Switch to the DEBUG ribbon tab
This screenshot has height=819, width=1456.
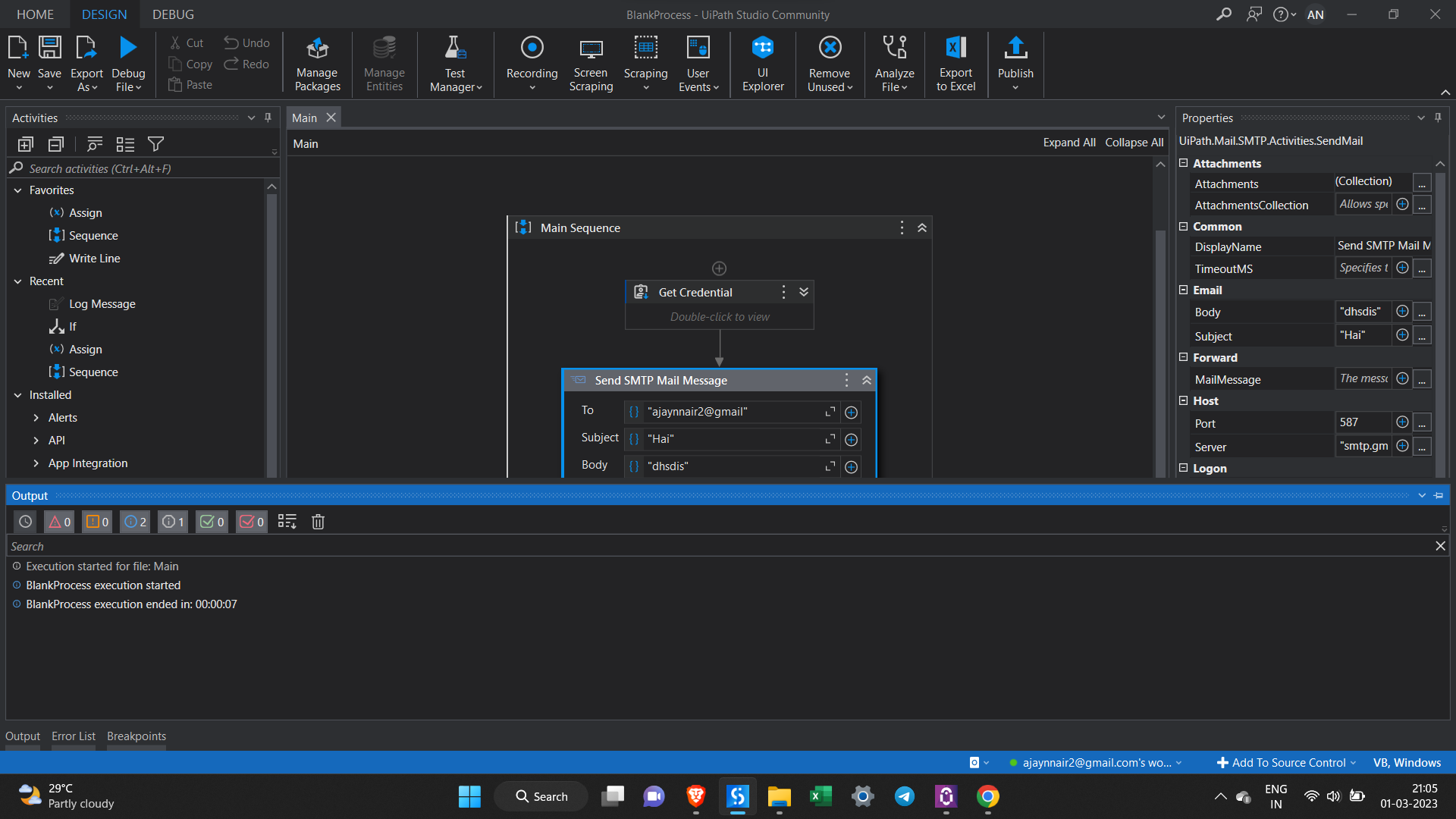pos(173,14)
